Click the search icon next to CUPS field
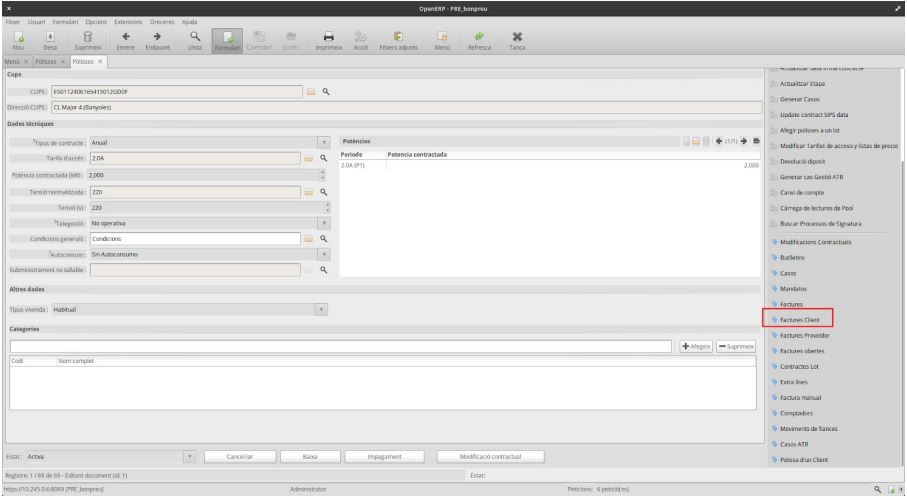The height and width of the screenshot is (496, 907). tap(325, 92)
